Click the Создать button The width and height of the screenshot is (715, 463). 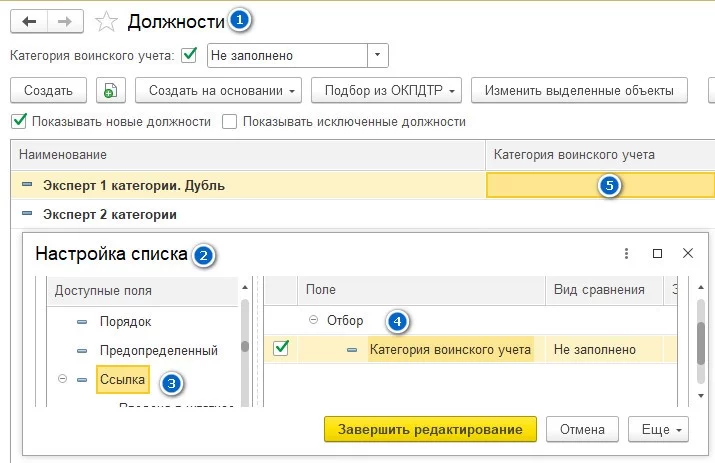(48, 90)
